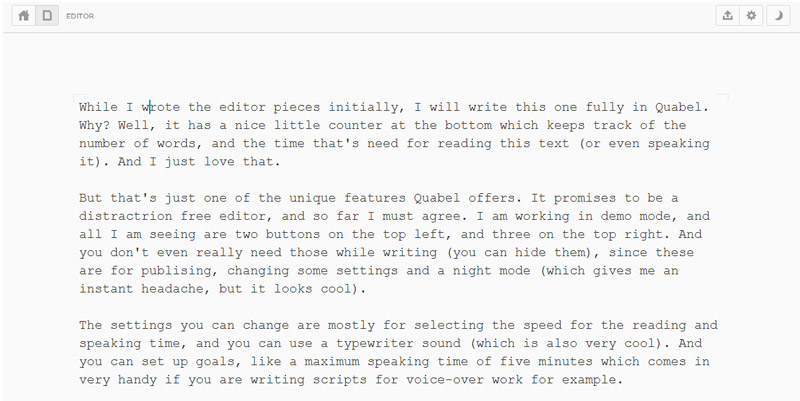Image resolution: width=800 pixels, height=401 pixels.
Task: Go to the home screen icon
Action: [x=24, y=16]
